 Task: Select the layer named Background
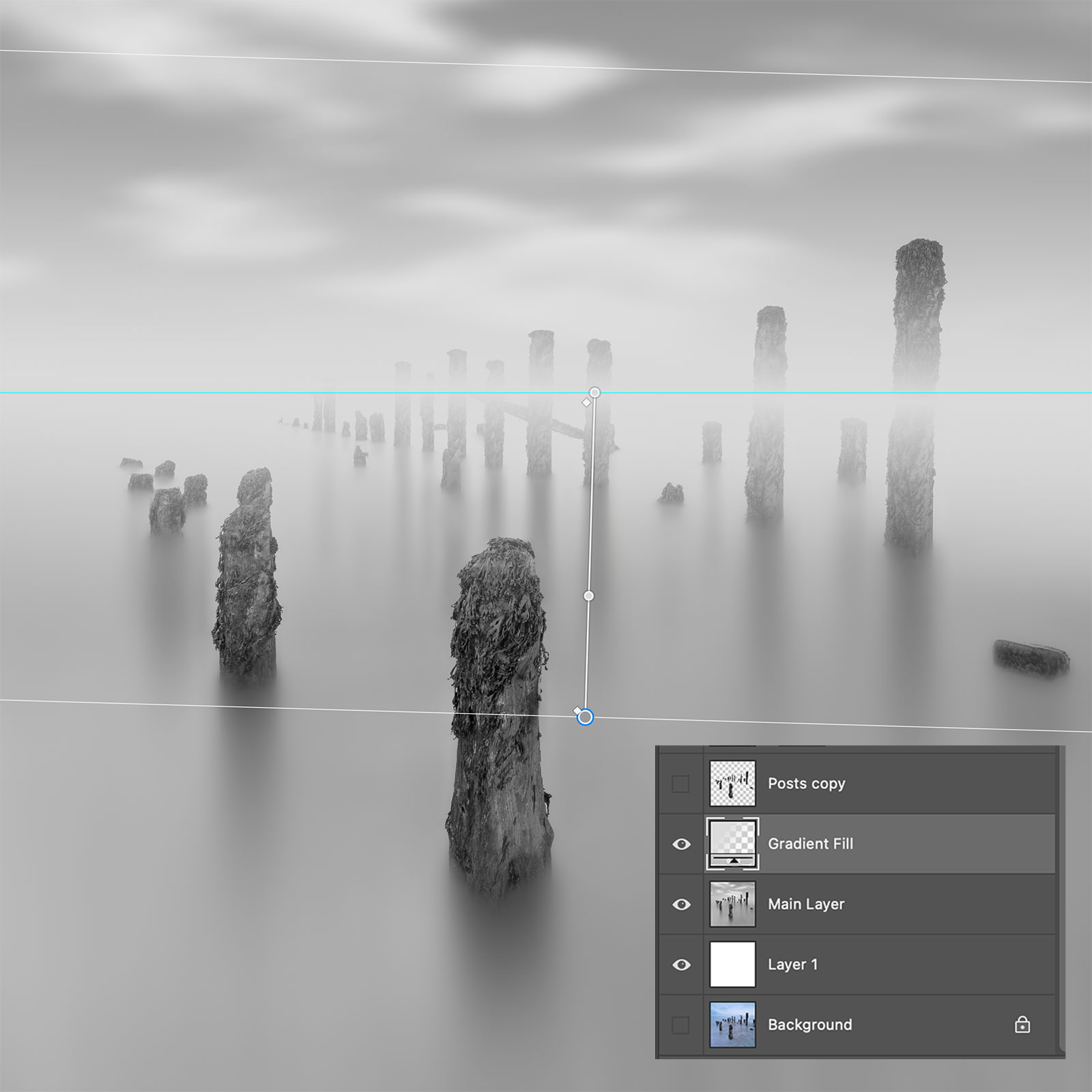pos(809,1024)
